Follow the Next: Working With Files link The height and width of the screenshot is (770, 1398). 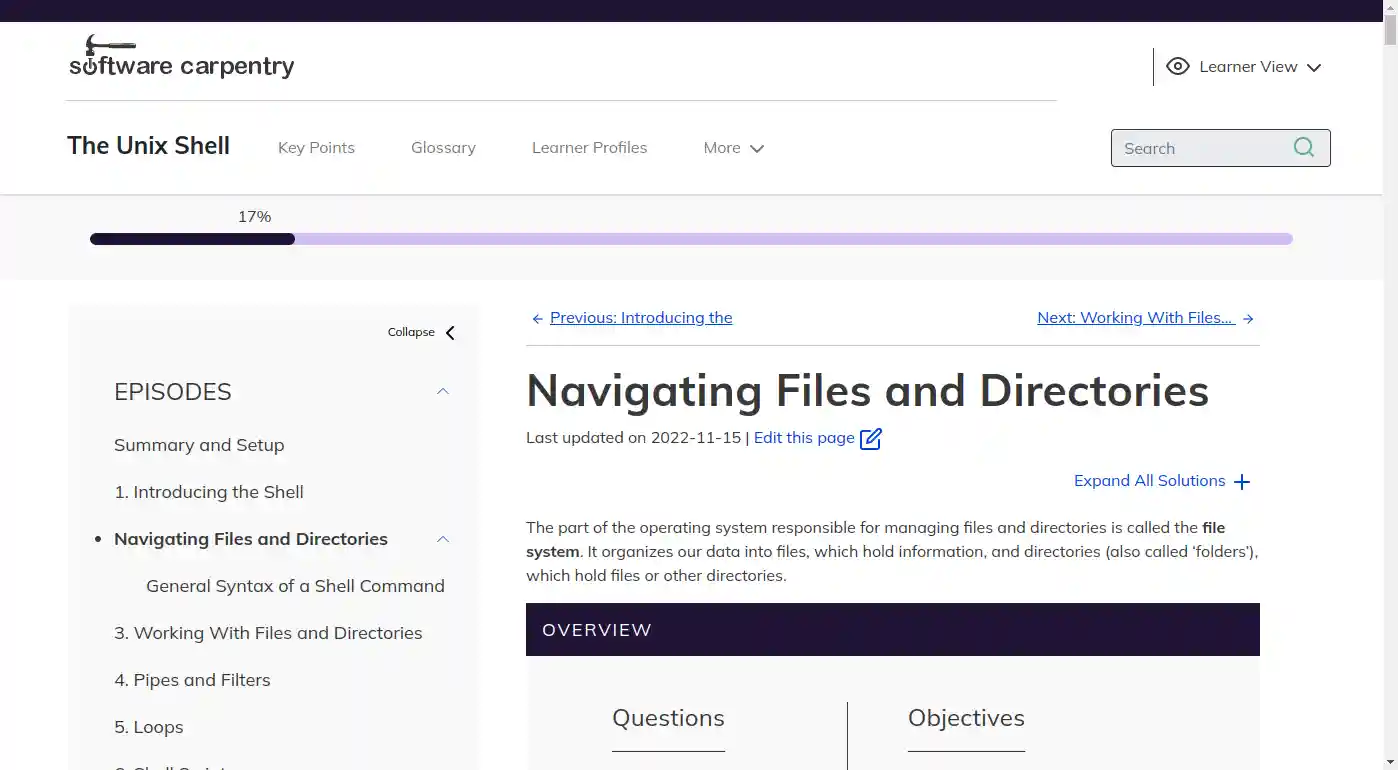(x=1135, y=317)
